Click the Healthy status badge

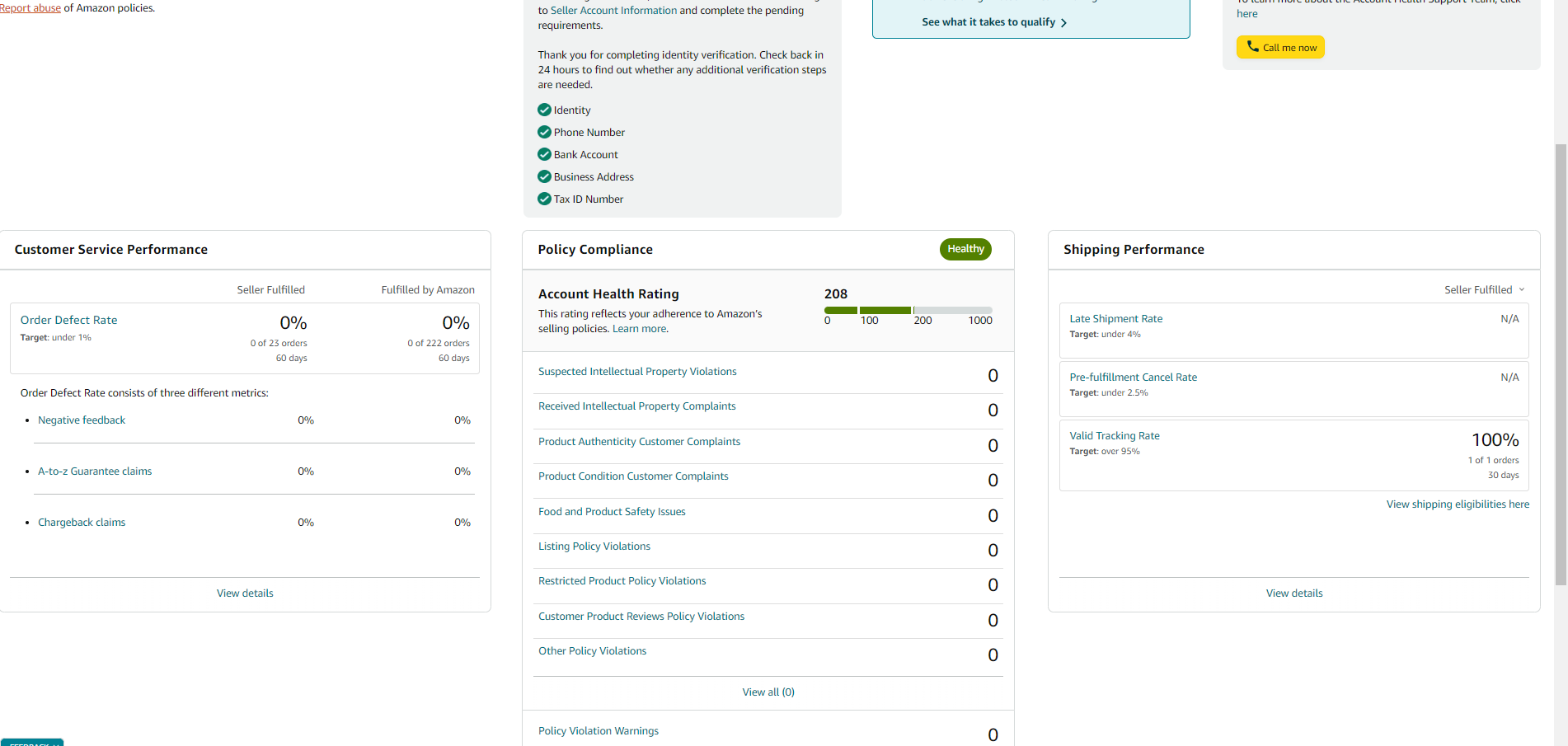point(965,249)
